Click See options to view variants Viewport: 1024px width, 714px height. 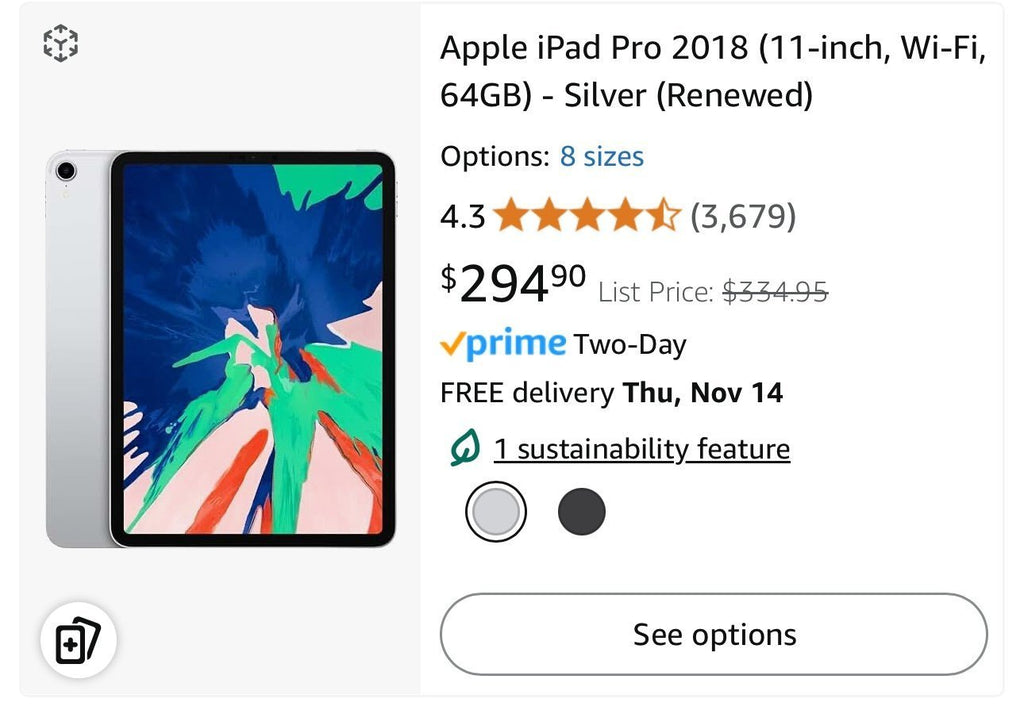(x=712, y=634)
